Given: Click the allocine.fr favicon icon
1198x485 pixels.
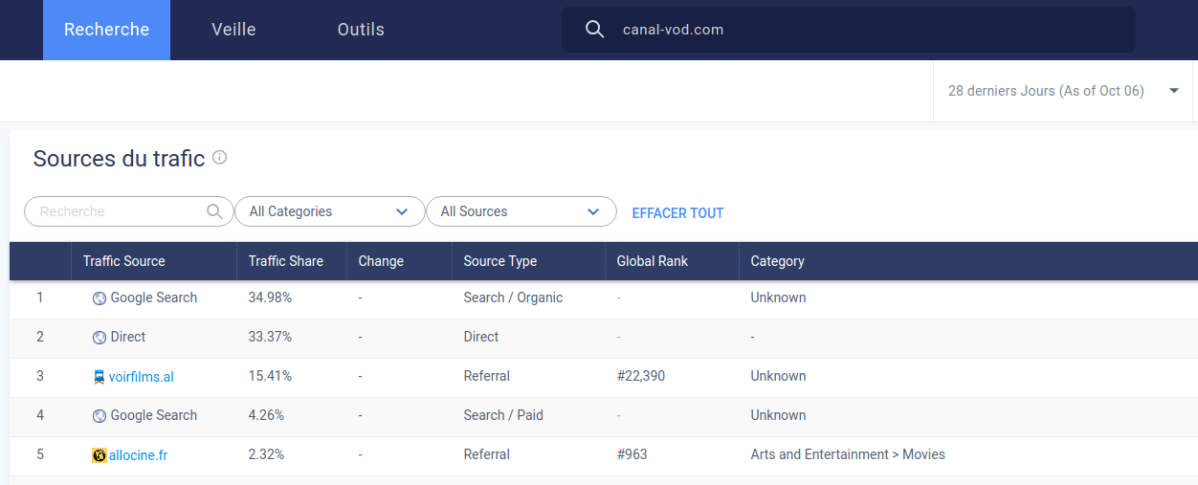Looking at the screenshot, I should click(99, 455).
